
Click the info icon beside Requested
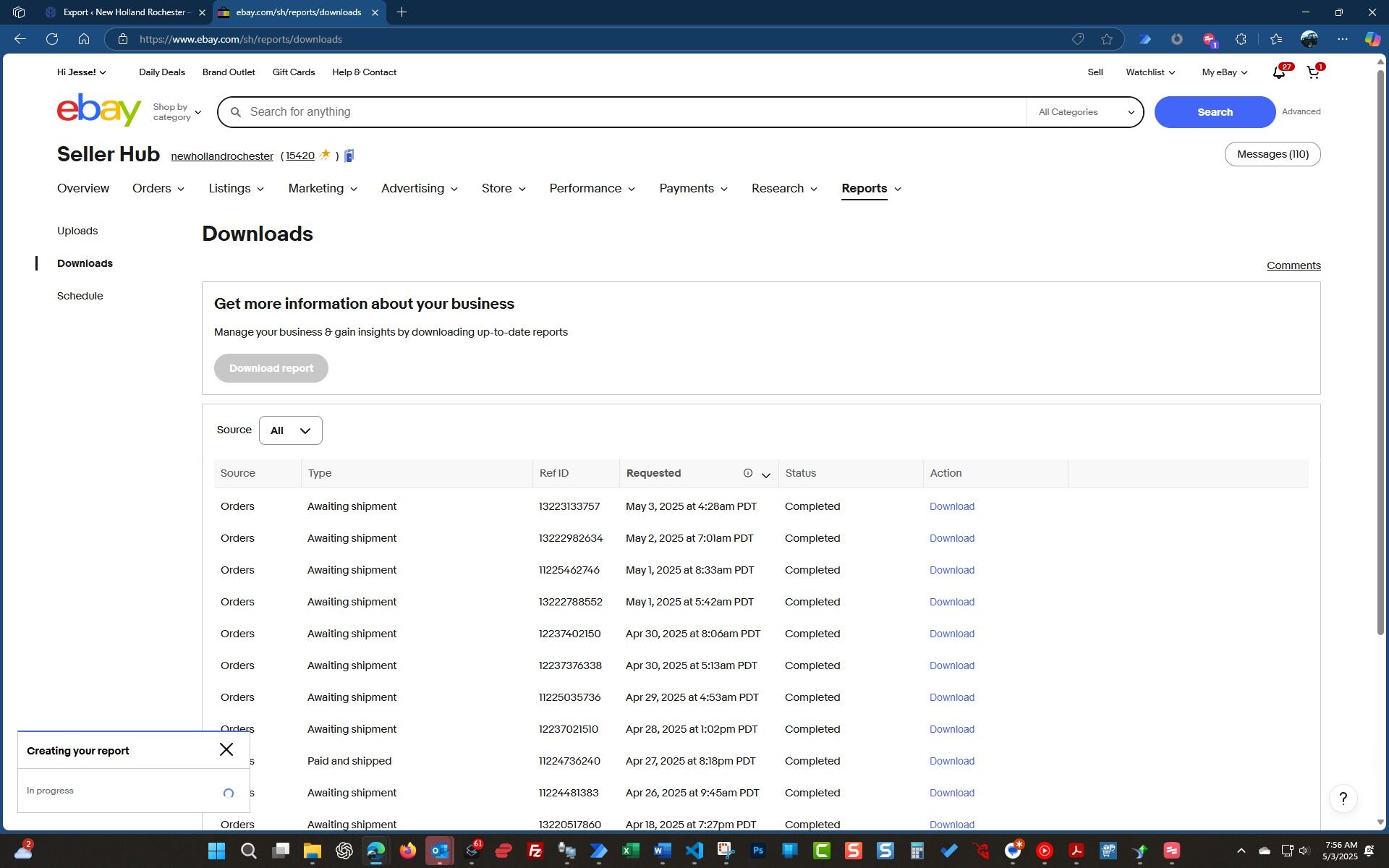coord(747,473)
